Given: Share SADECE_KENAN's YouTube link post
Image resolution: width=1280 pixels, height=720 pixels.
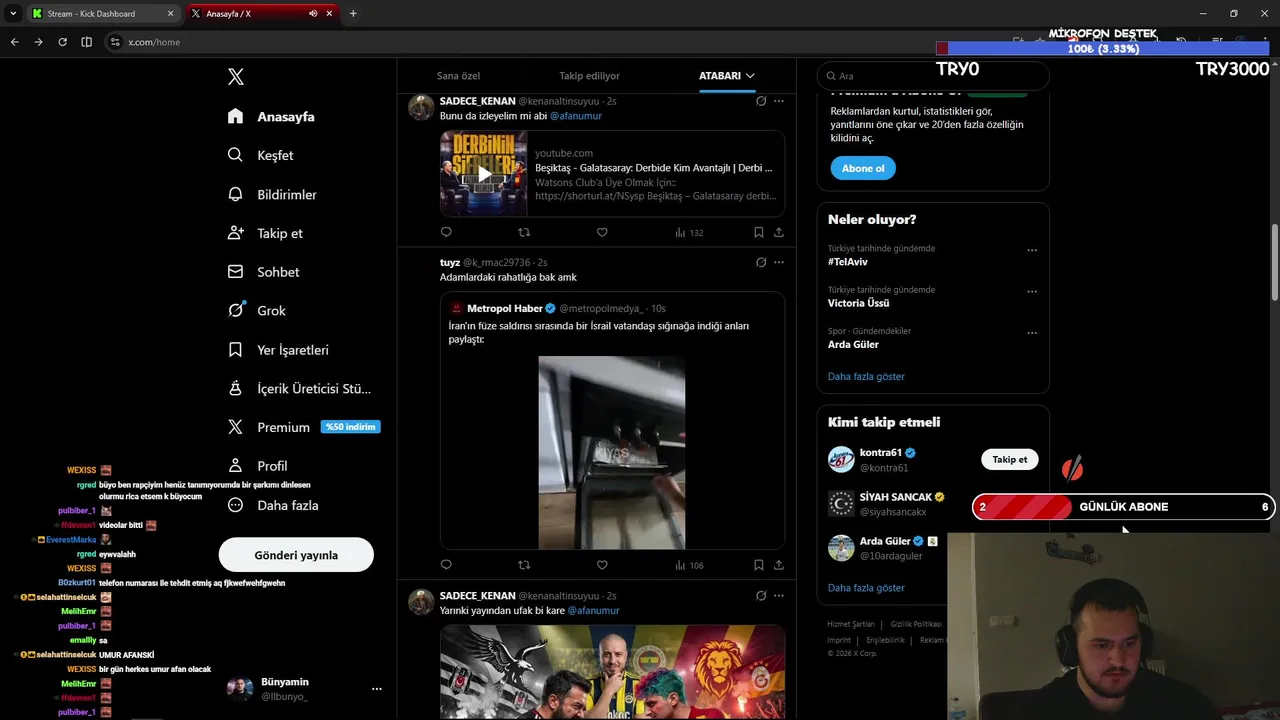Looking at the screenshot, I should pyautogui.click(x=778, y=232).
